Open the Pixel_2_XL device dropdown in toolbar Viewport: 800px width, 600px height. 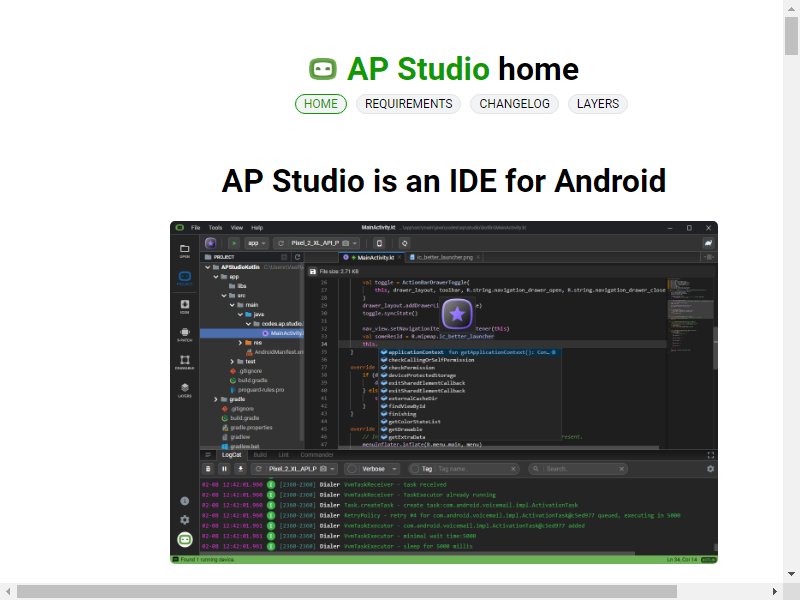pyautogui.click(x=324, y=243)
